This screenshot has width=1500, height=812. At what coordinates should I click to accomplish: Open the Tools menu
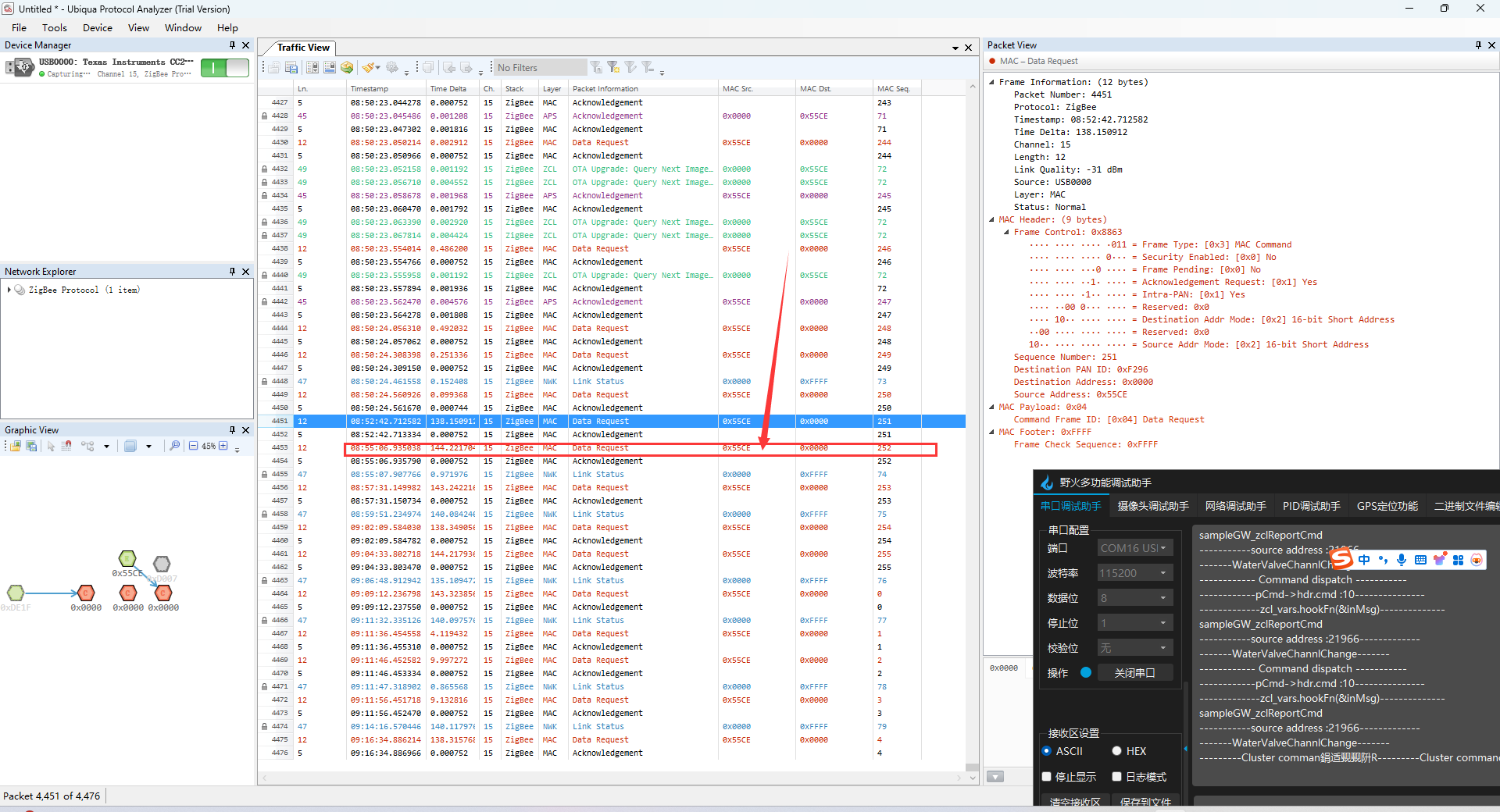tap(55, 28)
